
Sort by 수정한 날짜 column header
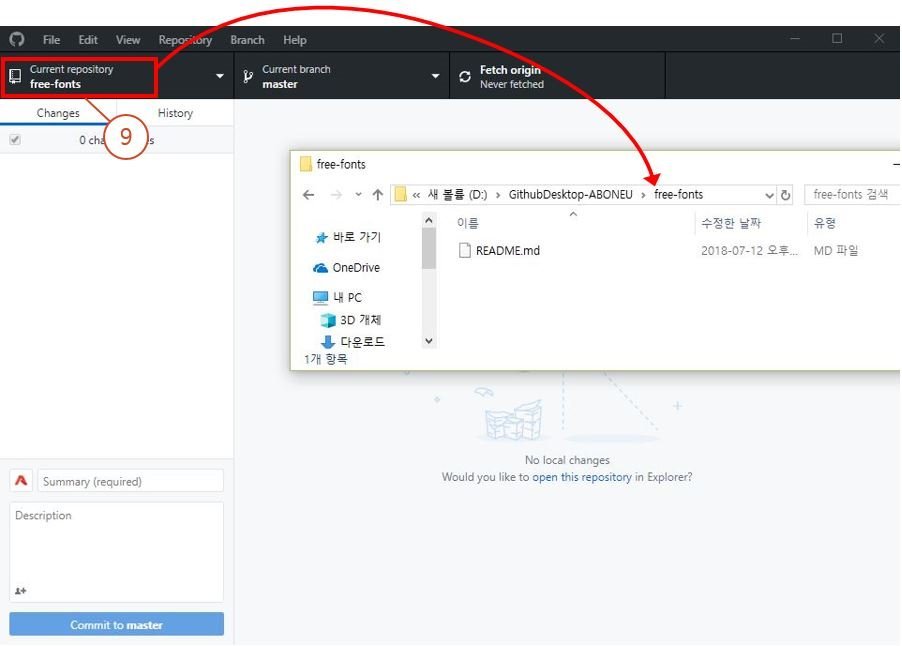point(731,223)
